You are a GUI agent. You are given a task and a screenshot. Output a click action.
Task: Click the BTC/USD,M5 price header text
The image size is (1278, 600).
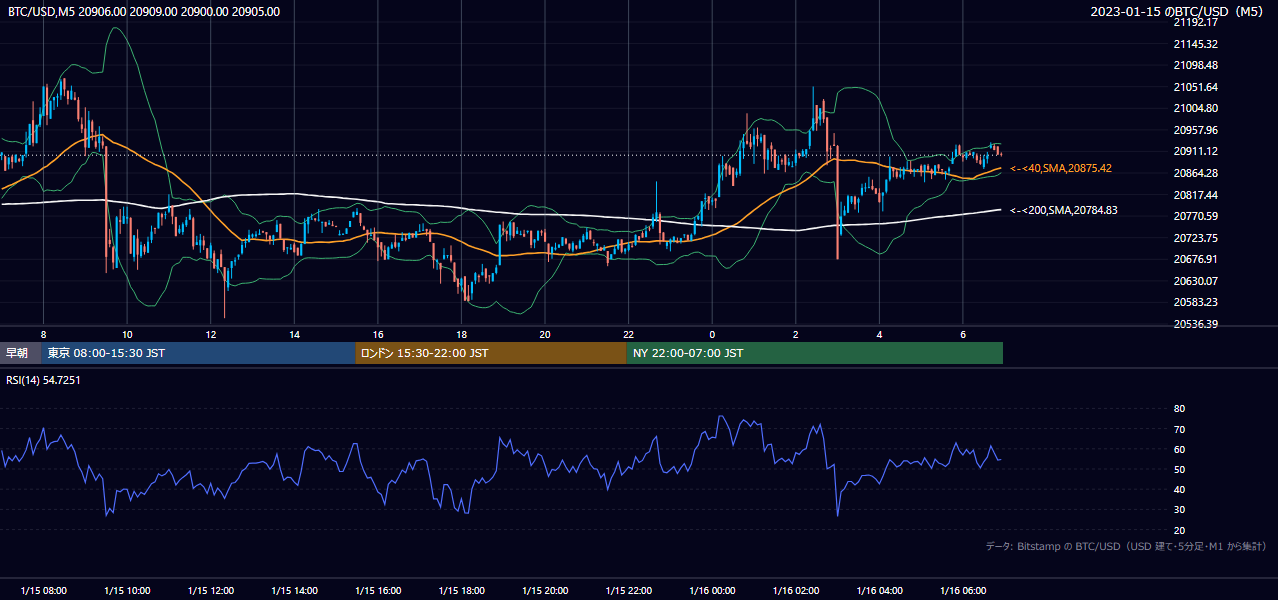[x=144, y=12]
